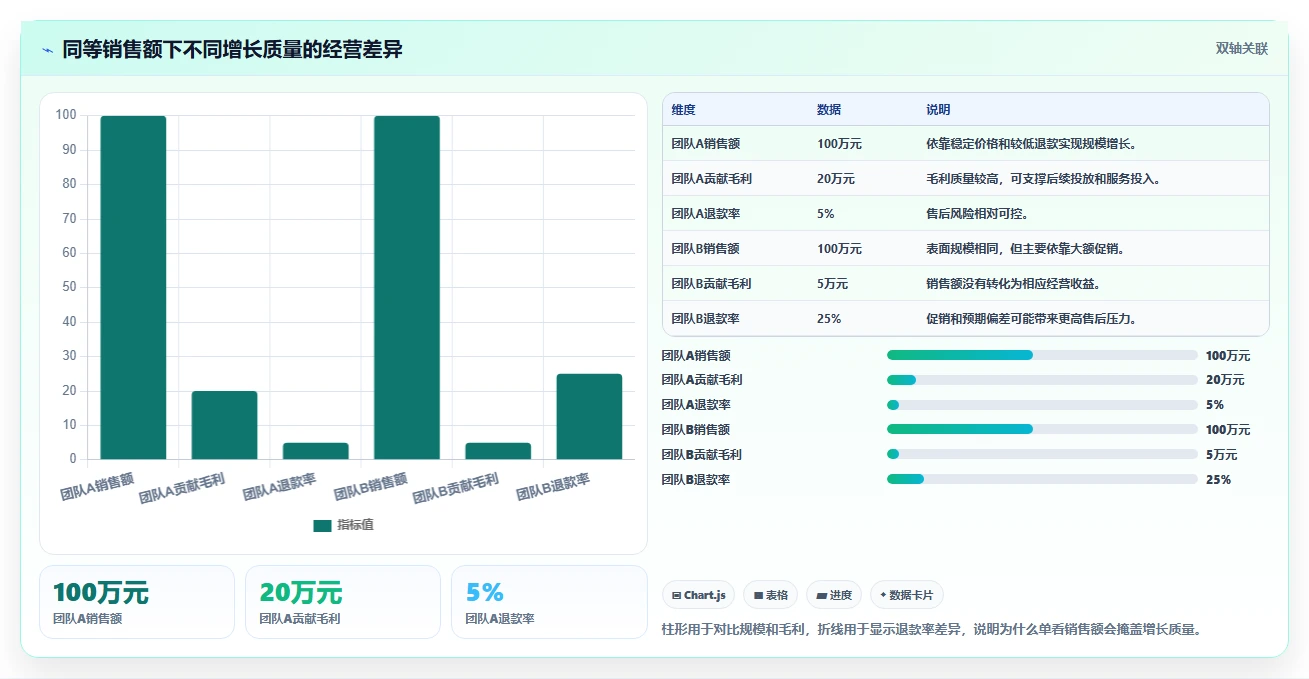Viewport: 1309px width, 679px height.
Task: Click the 团队A贡献毛利 progress bar
Action: pos(1042,380)
